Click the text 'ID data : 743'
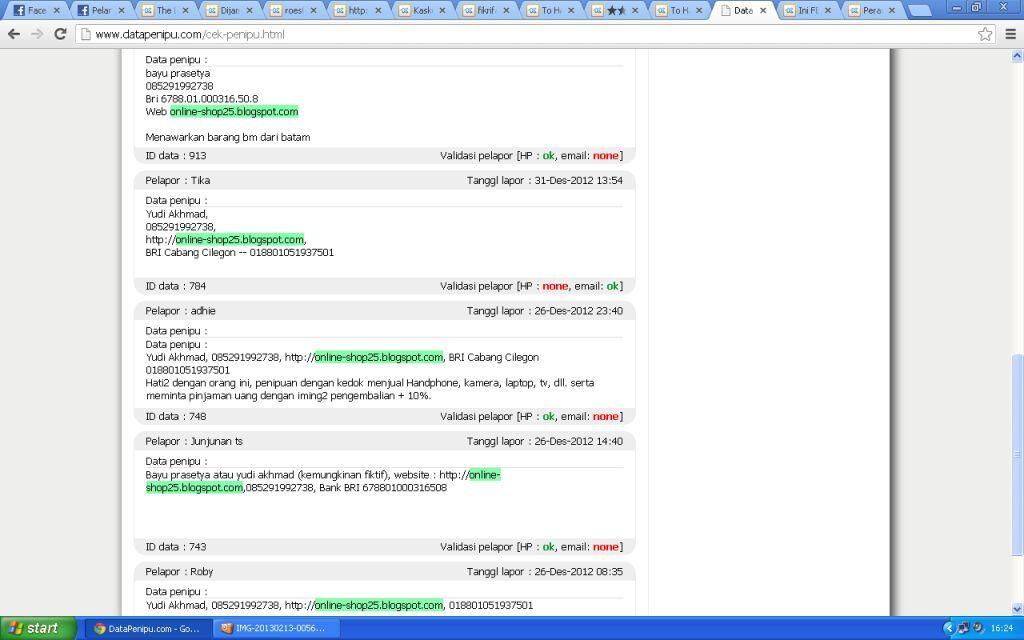The image size is (1024, 640). (x=176, y=547)
